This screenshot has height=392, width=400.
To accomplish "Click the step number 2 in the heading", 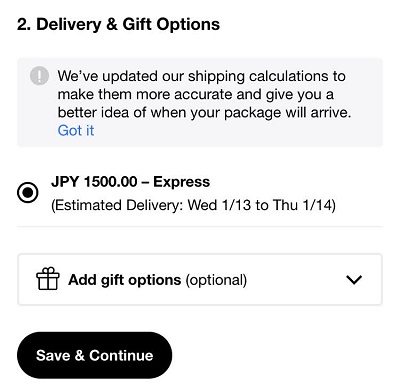I will tap(24, 24).
